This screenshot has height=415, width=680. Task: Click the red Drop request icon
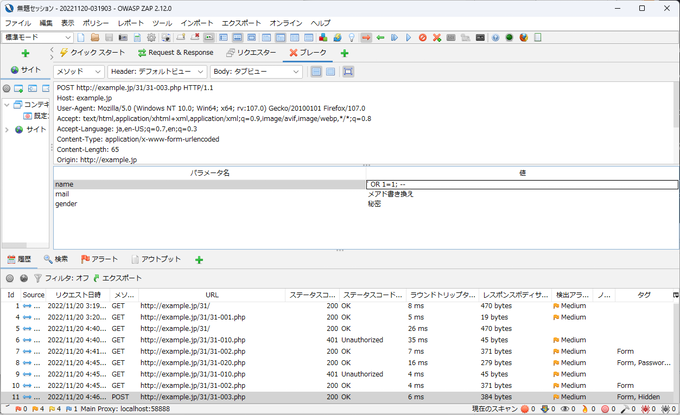pos(422,38)
